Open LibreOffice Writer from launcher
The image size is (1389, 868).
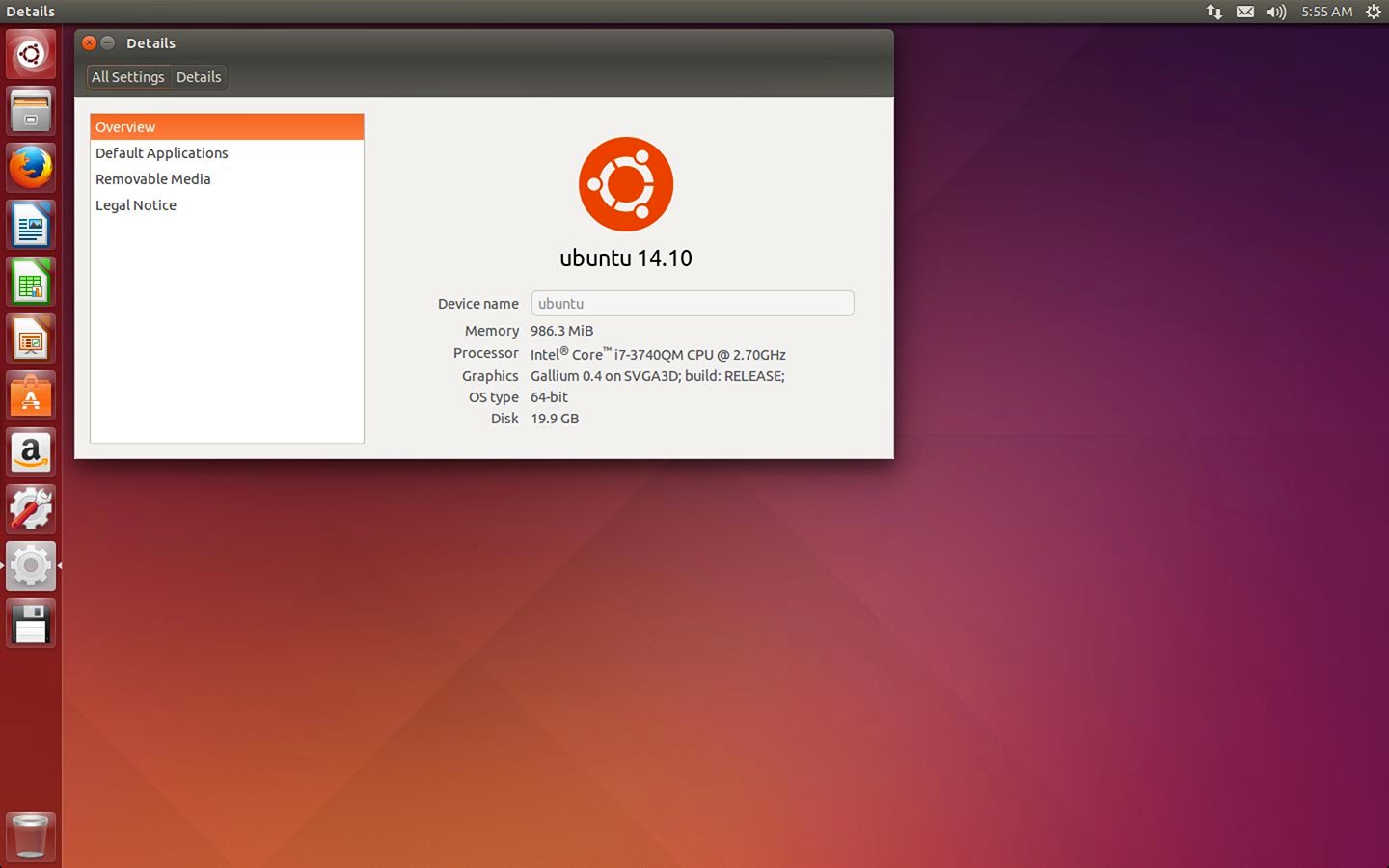pos(31,225)
